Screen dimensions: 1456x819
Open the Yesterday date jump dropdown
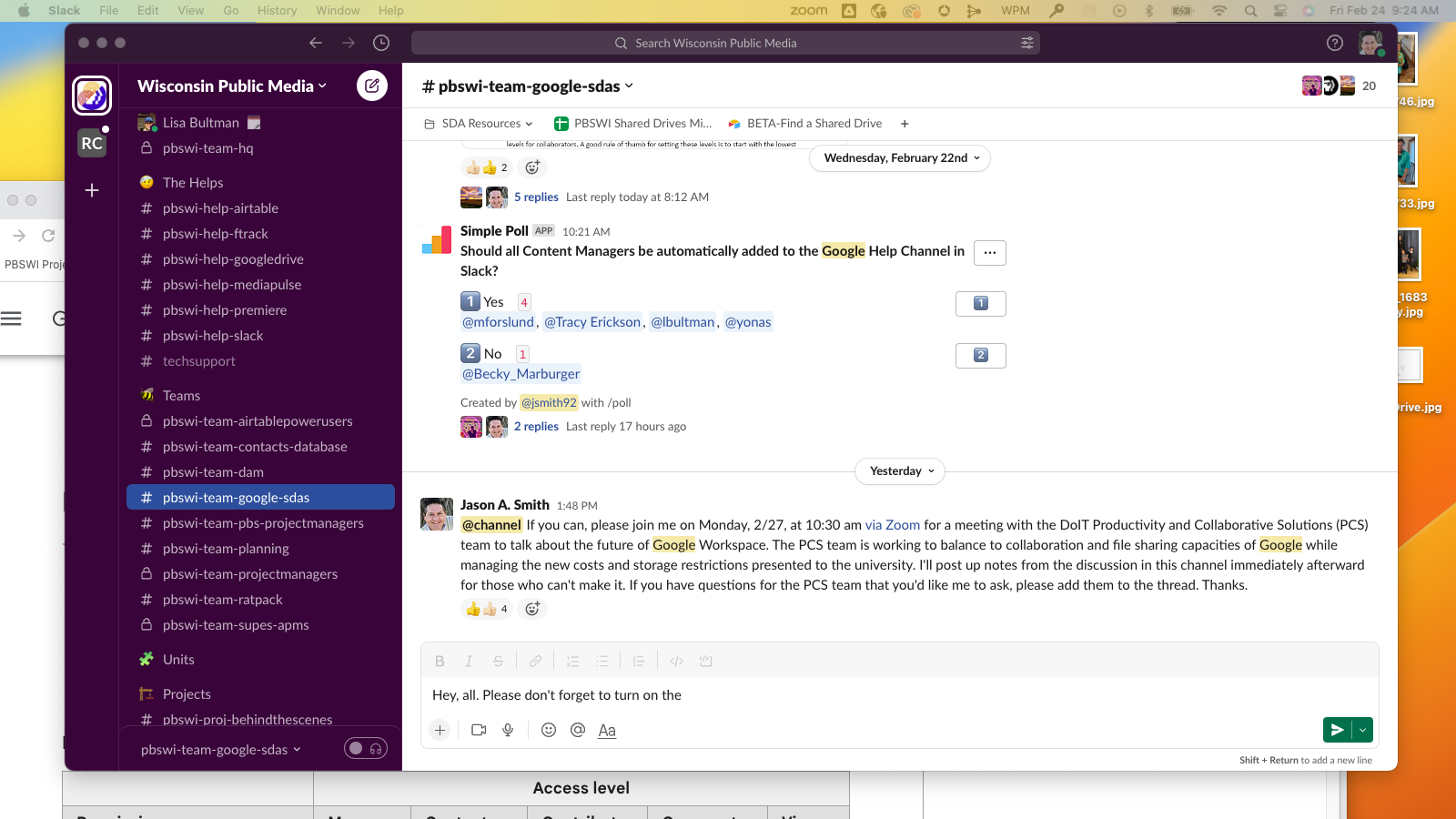[x=900, y=471]
